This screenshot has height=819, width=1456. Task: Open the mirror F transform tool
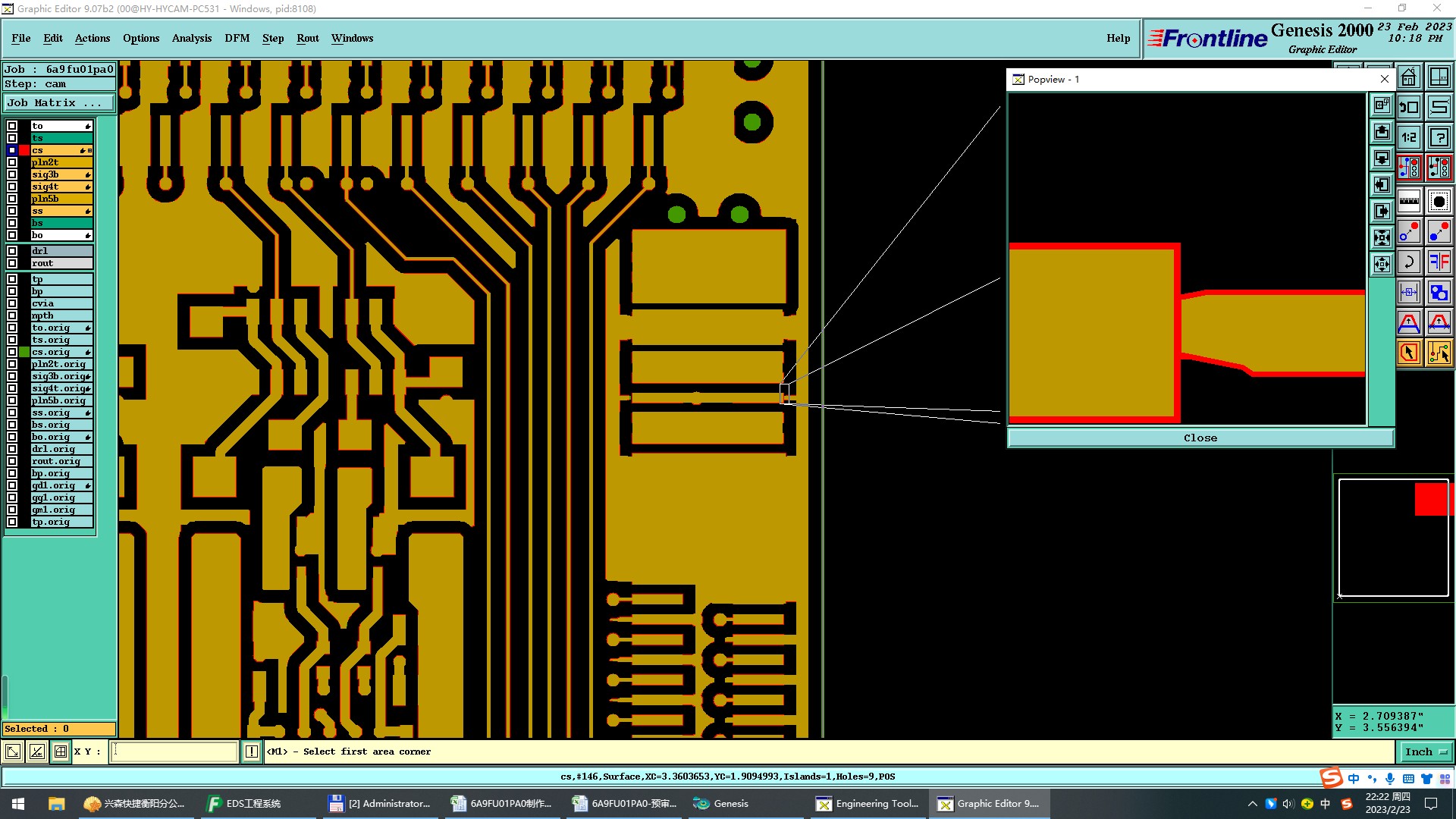tap(1439, 262)
